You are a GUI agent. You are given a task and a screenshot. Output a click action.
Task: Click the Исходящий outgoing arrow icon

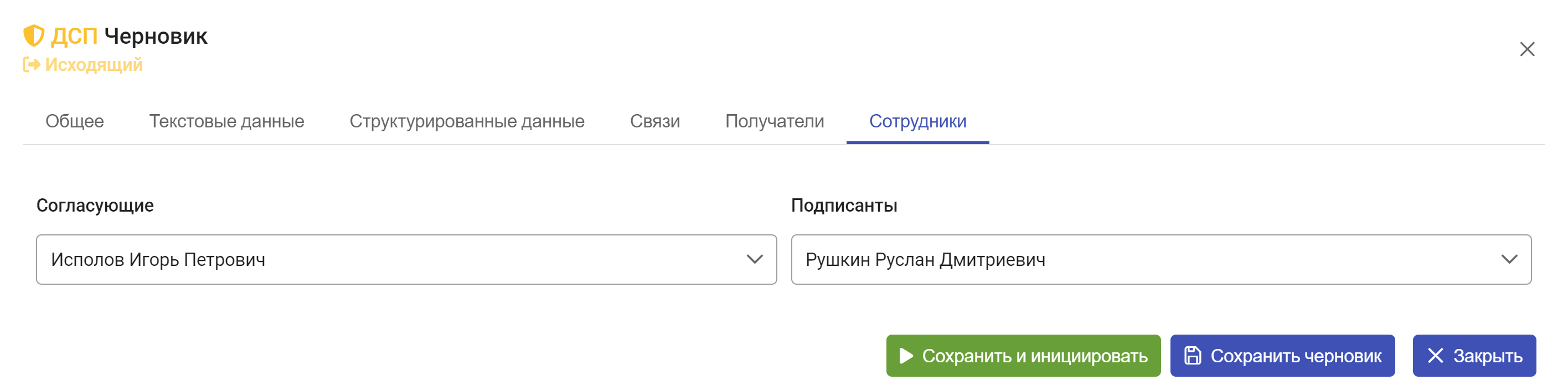coord(32,65)
